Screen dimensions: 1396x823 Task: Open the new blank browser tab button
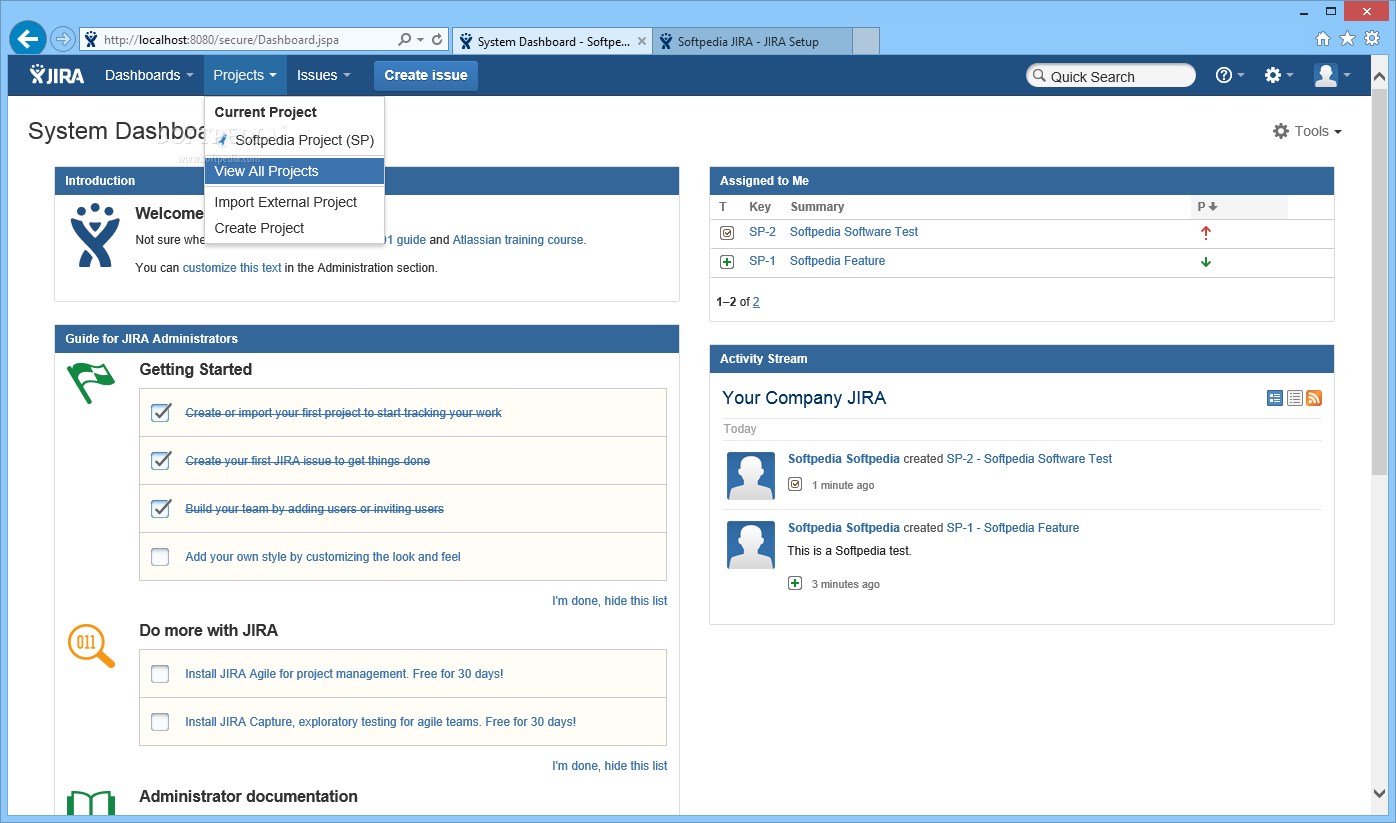(866, 42)
